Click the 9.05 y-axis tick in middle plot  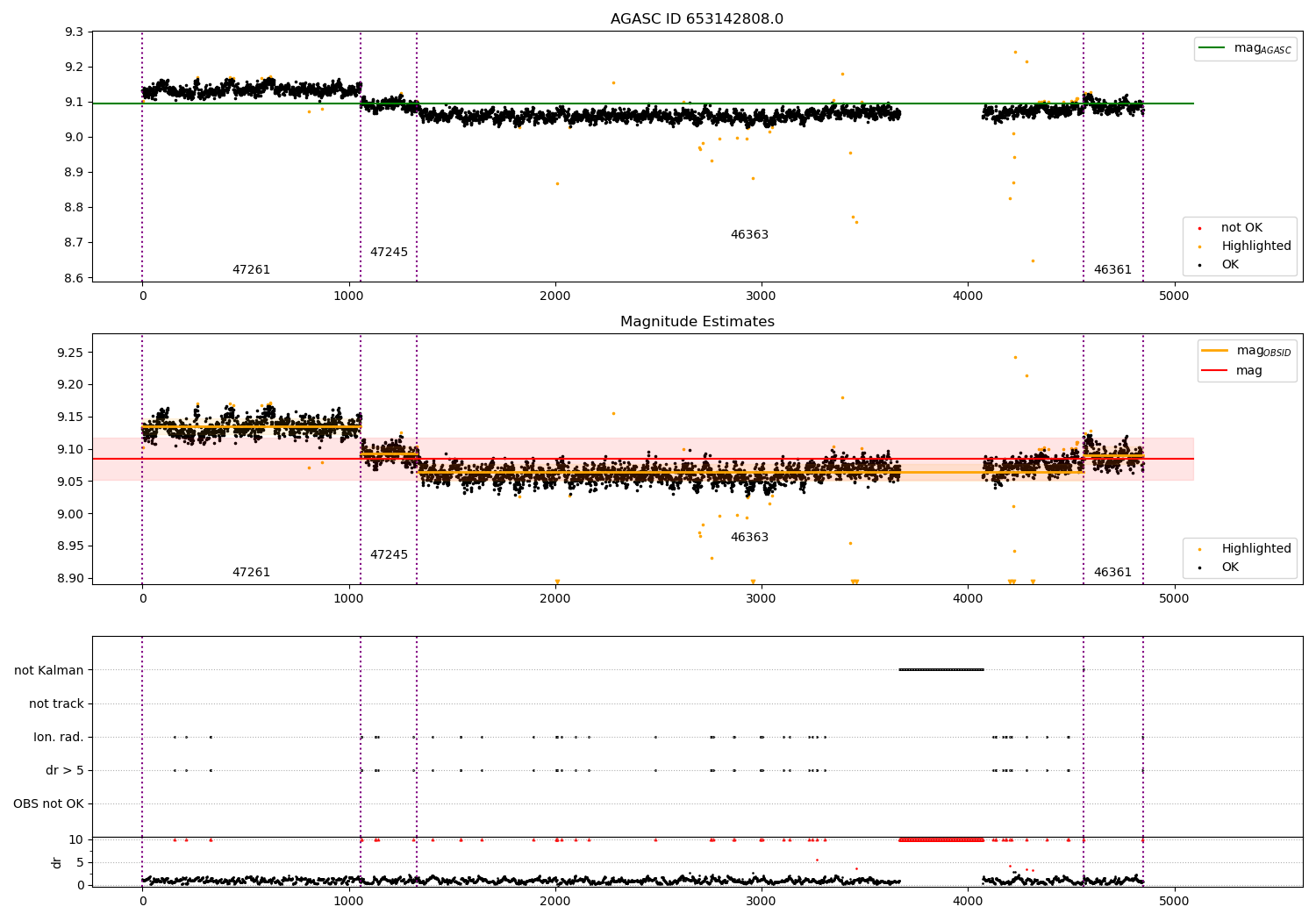click(71, 482)
